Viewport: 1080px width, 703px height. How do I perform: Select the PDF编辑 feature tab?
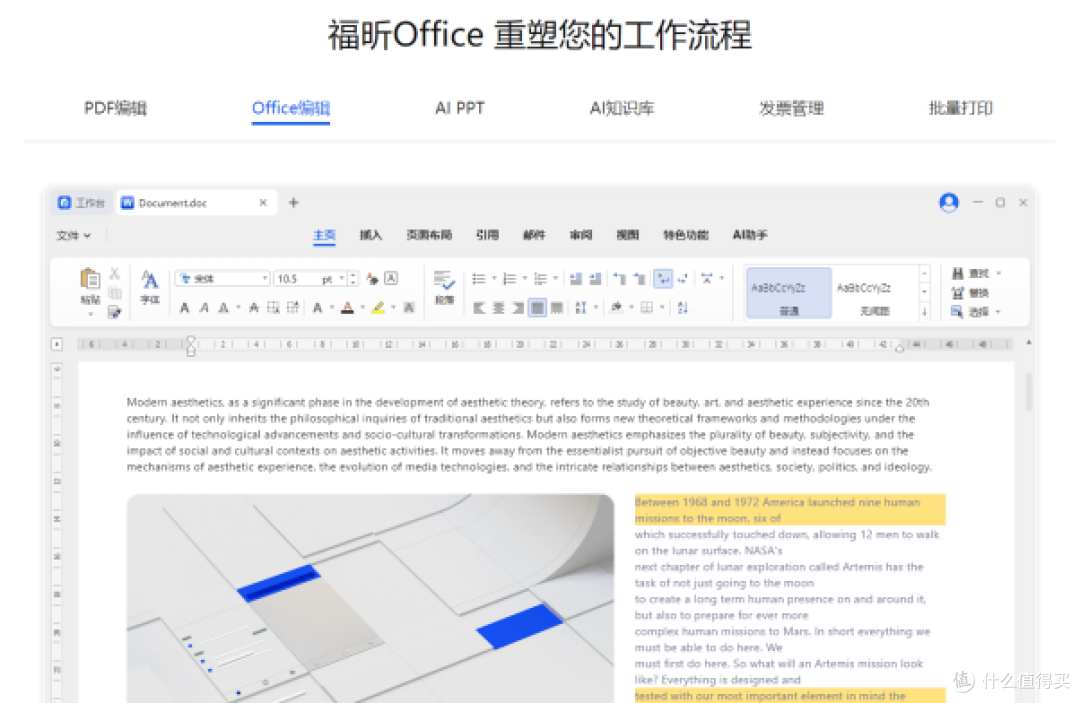[116, 108]
